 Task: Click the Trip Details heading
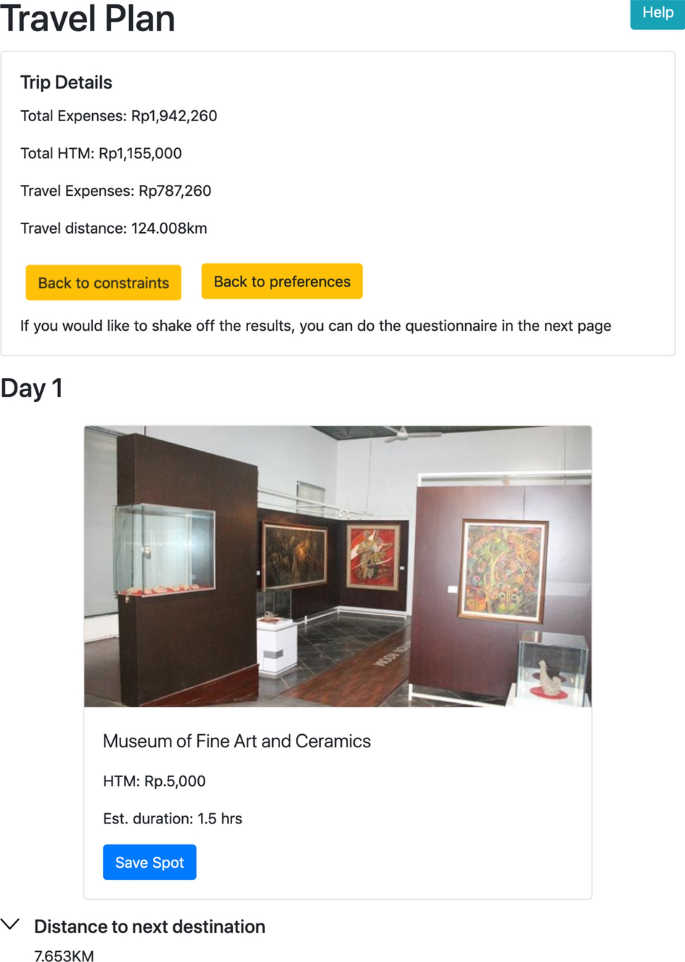point(66,83)
